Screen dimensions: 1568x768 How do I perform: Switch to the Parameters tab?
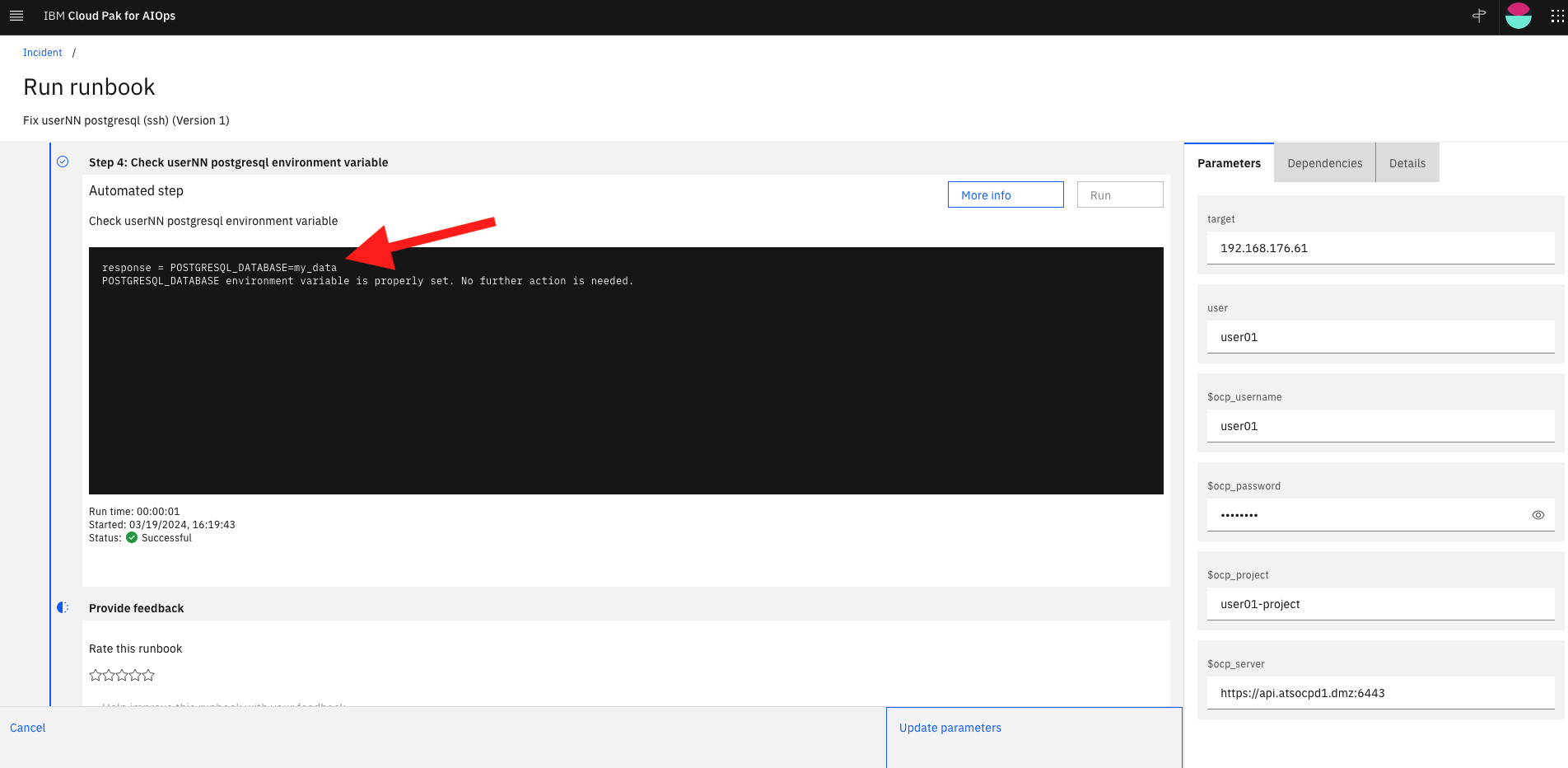(x=1229, y=163)
